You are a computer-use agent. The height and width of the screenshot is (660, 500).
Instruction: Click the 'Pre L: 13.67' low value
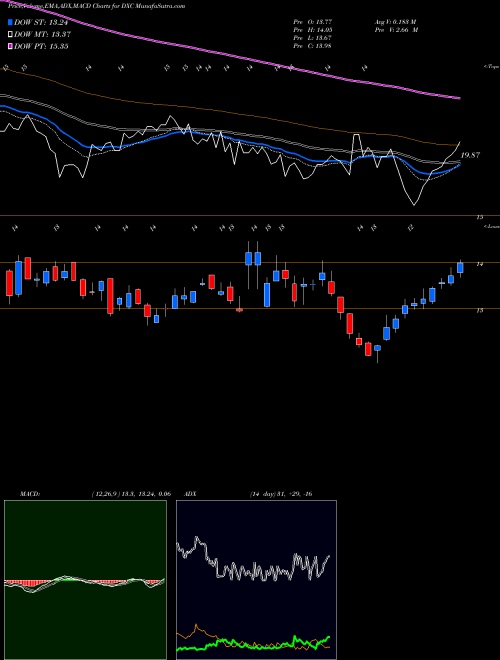coord(313,38)
